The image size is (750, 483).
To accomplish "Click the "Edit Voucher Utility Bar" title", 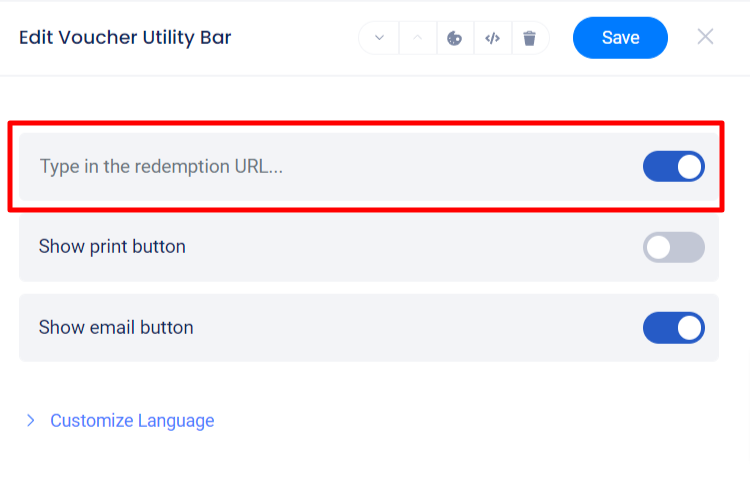I will 125,38.
